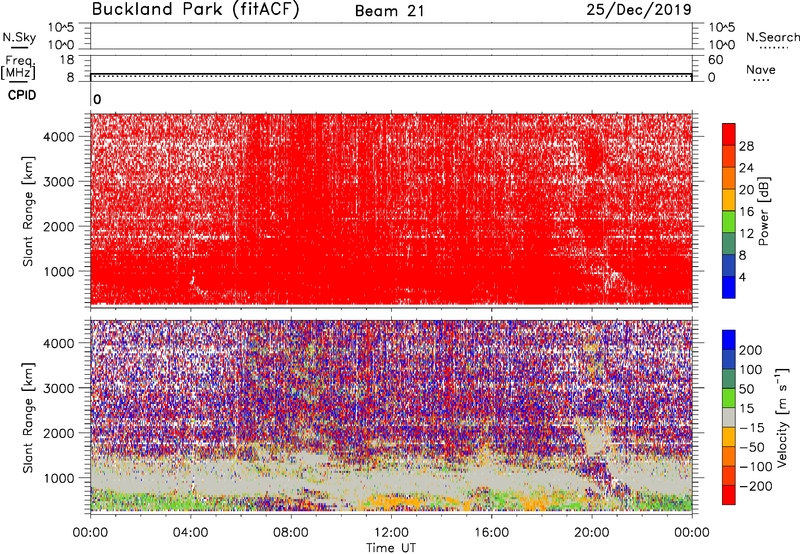Select the 16 dB colorbar tick label
This screenshot has height=554, width=800.
746,212
